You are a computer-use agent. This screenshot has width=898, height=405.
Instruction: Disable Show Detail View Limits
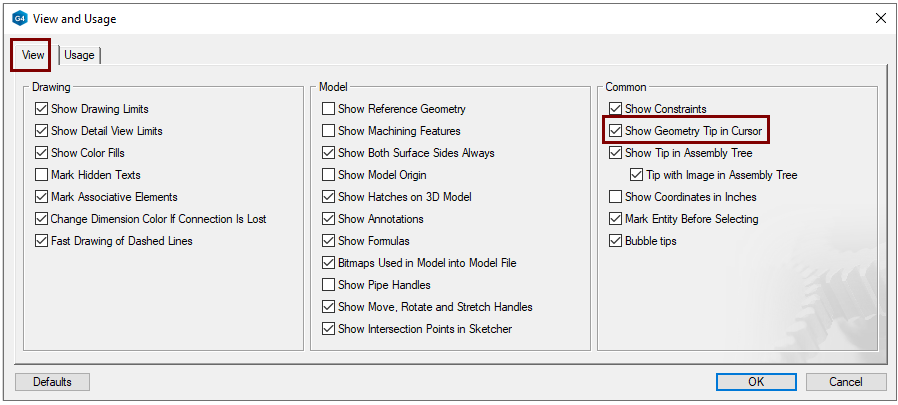point(41,131)
